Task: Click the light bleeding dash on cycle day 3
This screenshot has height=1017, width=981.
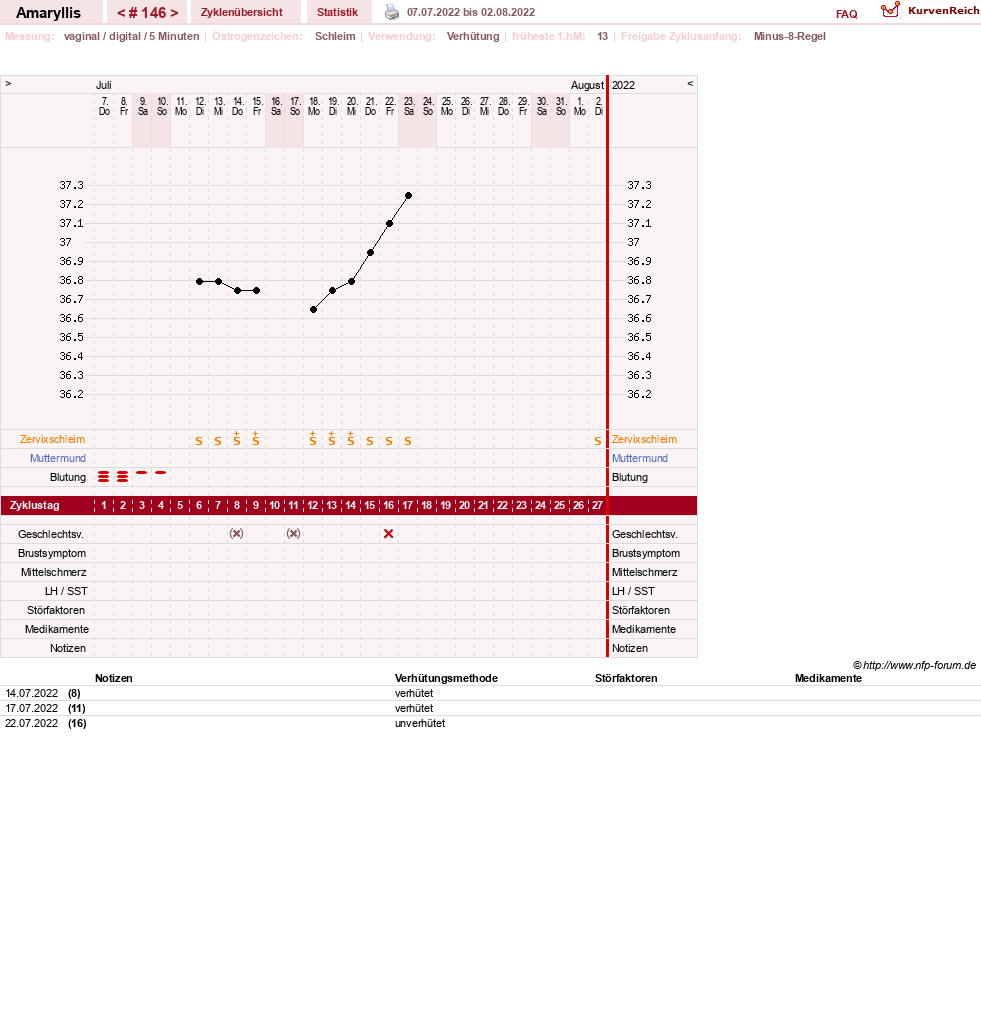Action: [x=141, y=473]
